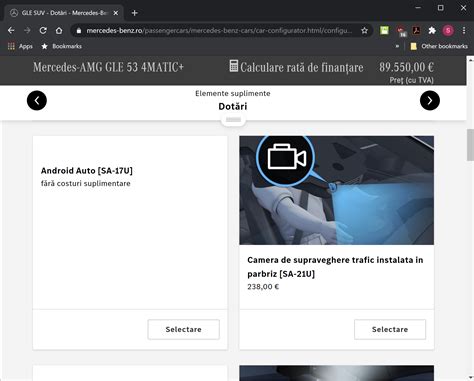Click Mercedes-AMG GLE 53 4MATIC+ heading
474x381 pixels.
pos(108,67)
